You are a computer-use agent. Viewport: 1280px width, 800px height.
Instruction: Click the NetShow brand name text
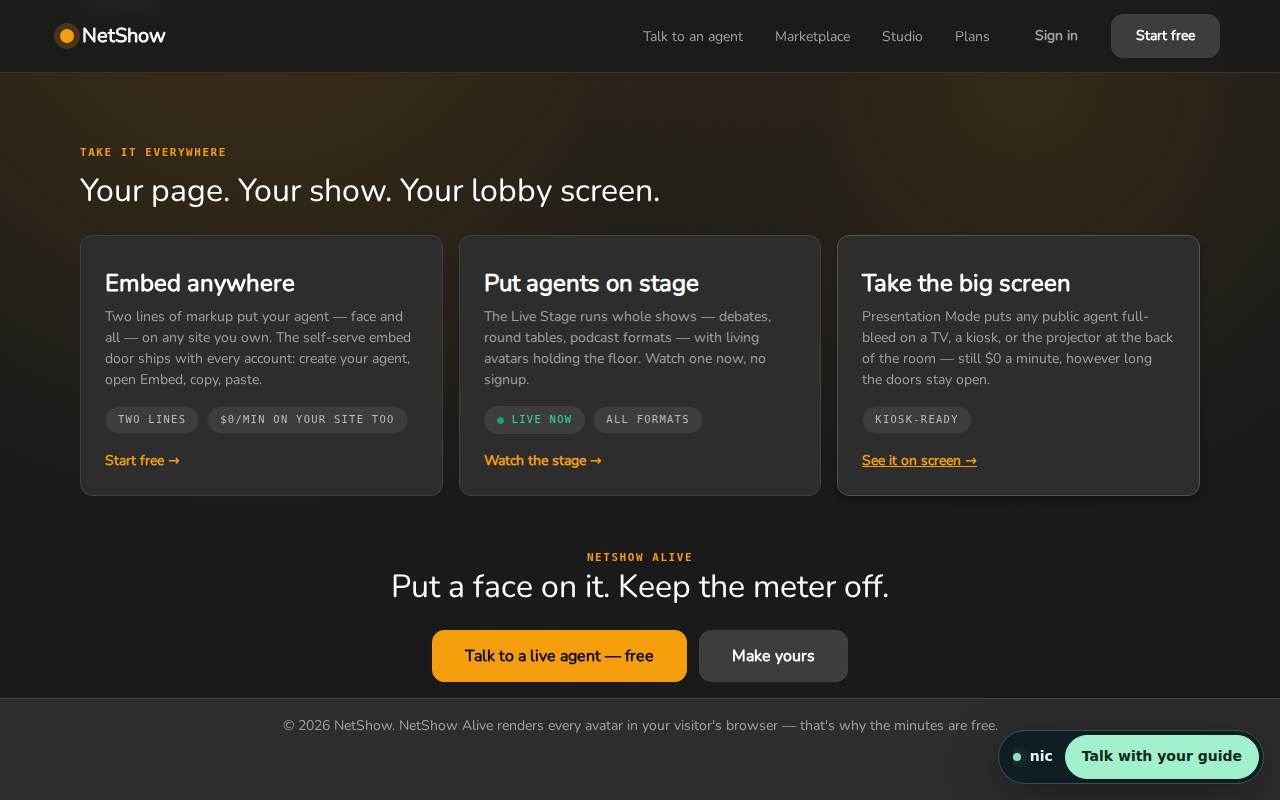(x=124, y=36)
